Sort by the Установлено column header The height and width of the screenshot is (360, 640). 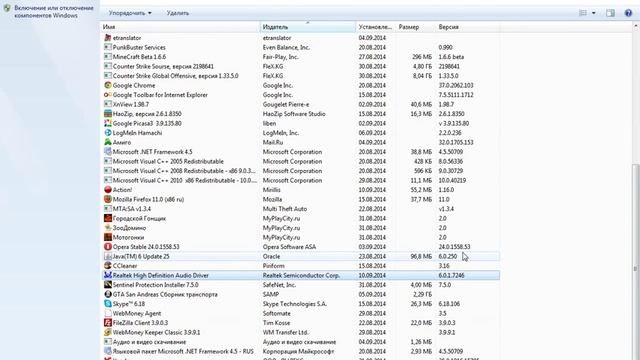(x=376, y=27)
